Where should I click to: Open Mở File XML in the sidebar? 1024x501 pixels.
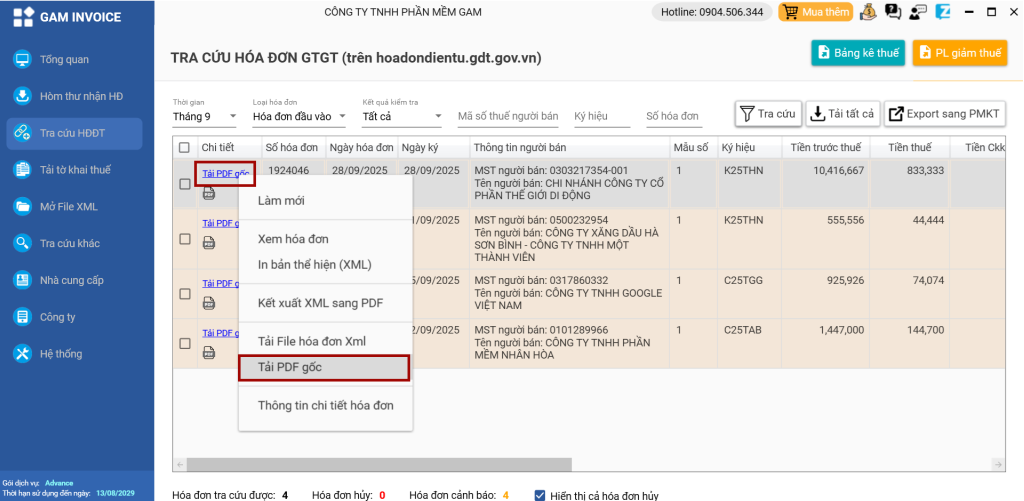(68, 207)
